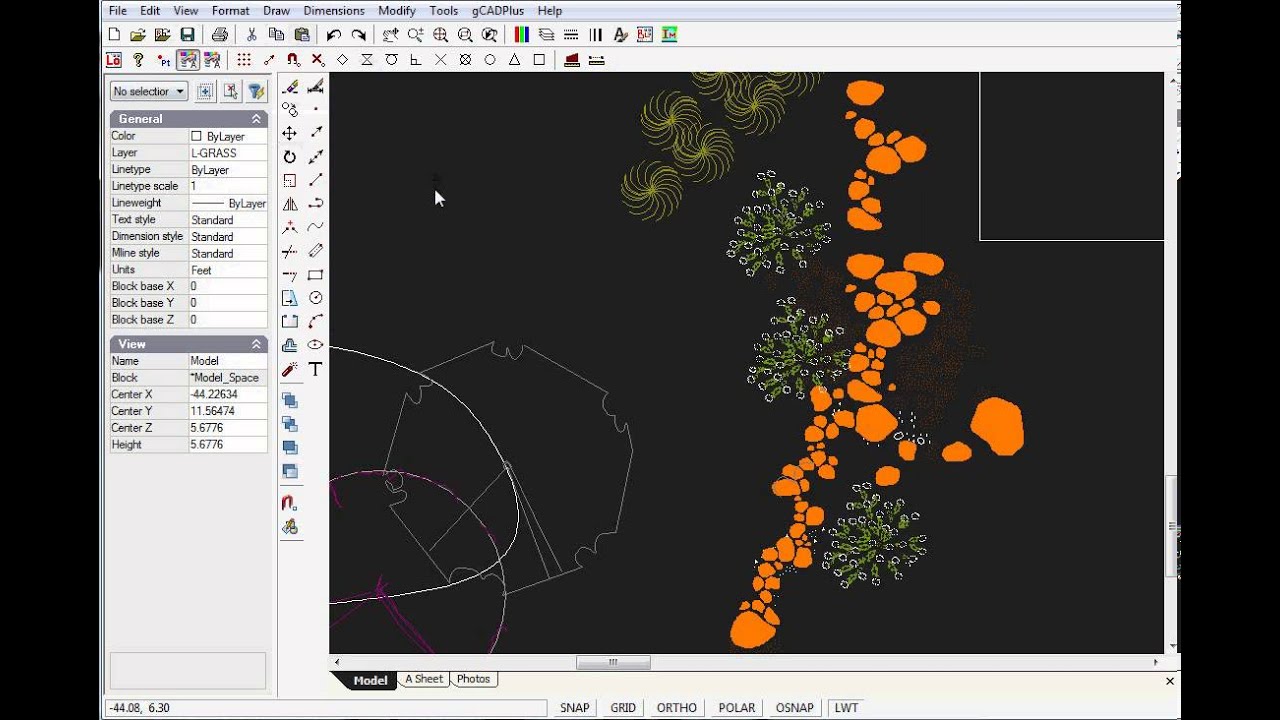This screenshot has width=1280, height=720.
Task: Open the layer colors RGB bars icon
Action: (x=521, y=35)
